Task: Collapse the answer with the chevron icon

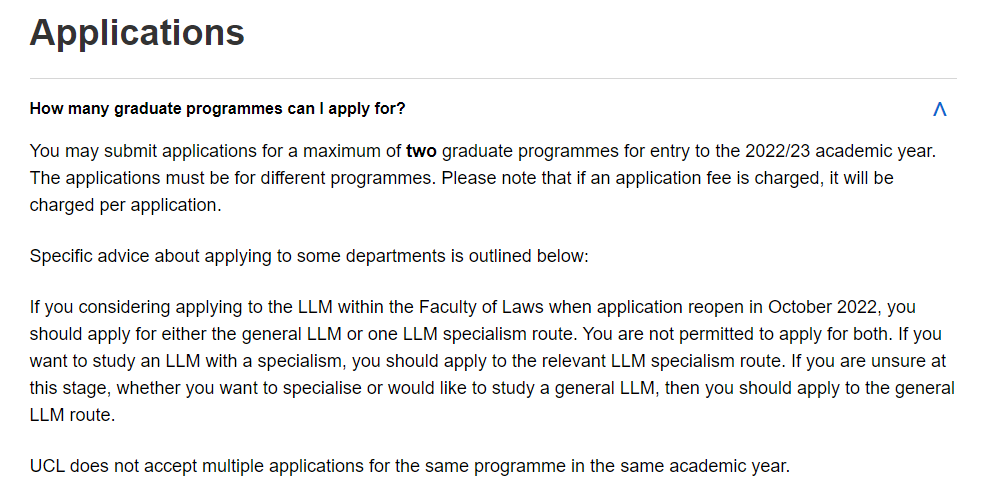Action: [939, 109]
